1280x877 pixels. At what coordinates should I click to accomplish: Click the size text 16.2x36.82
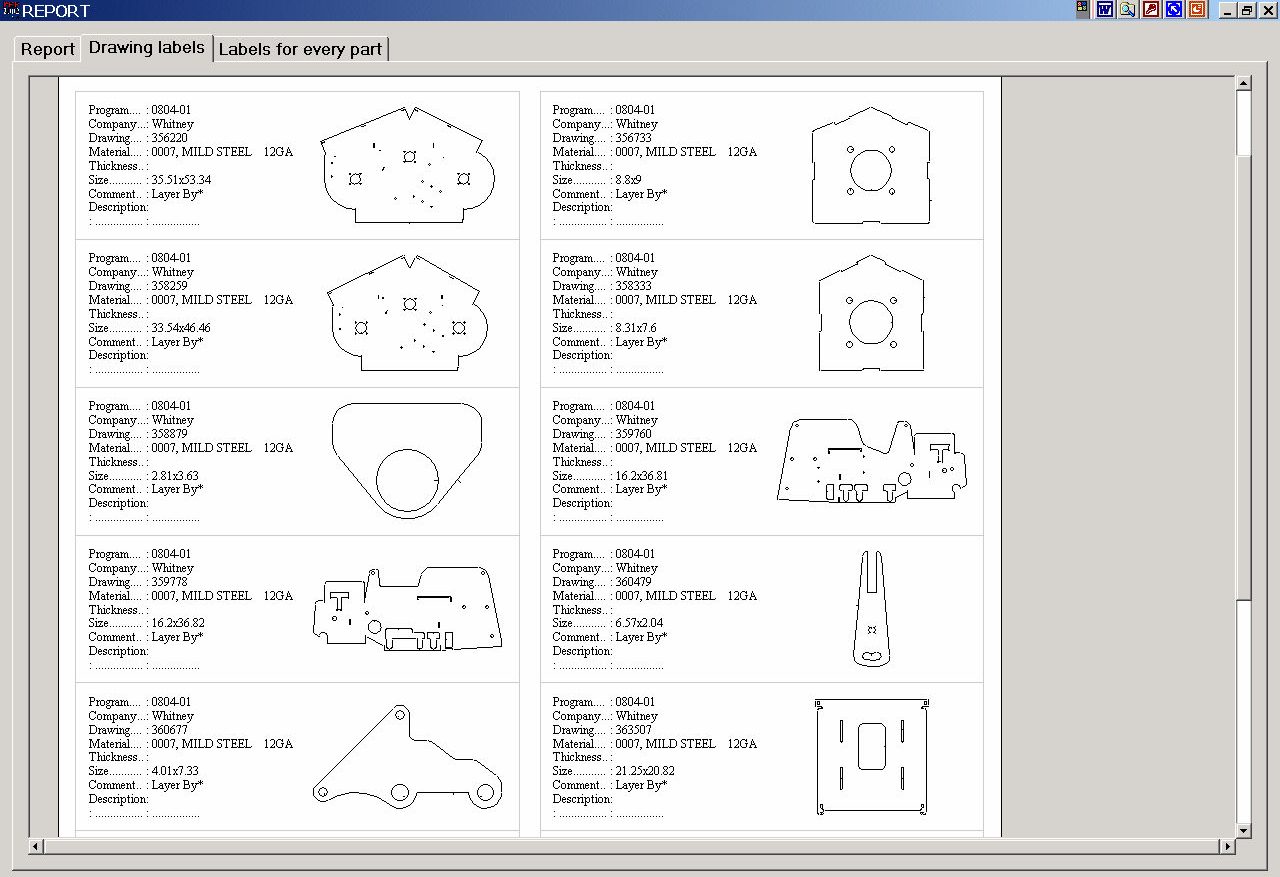178,623
